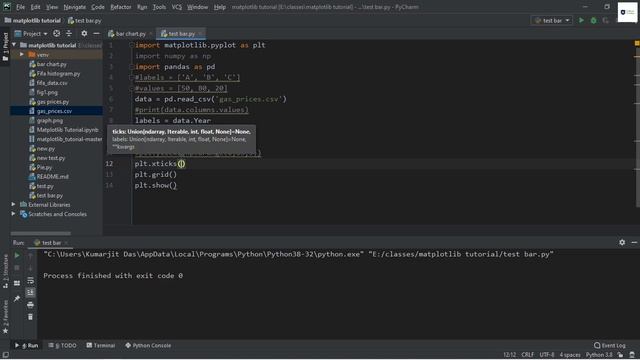Toggle soft-wrap in Run console
The width and height of the screenshot is (640, 360).
coord(30,280)
